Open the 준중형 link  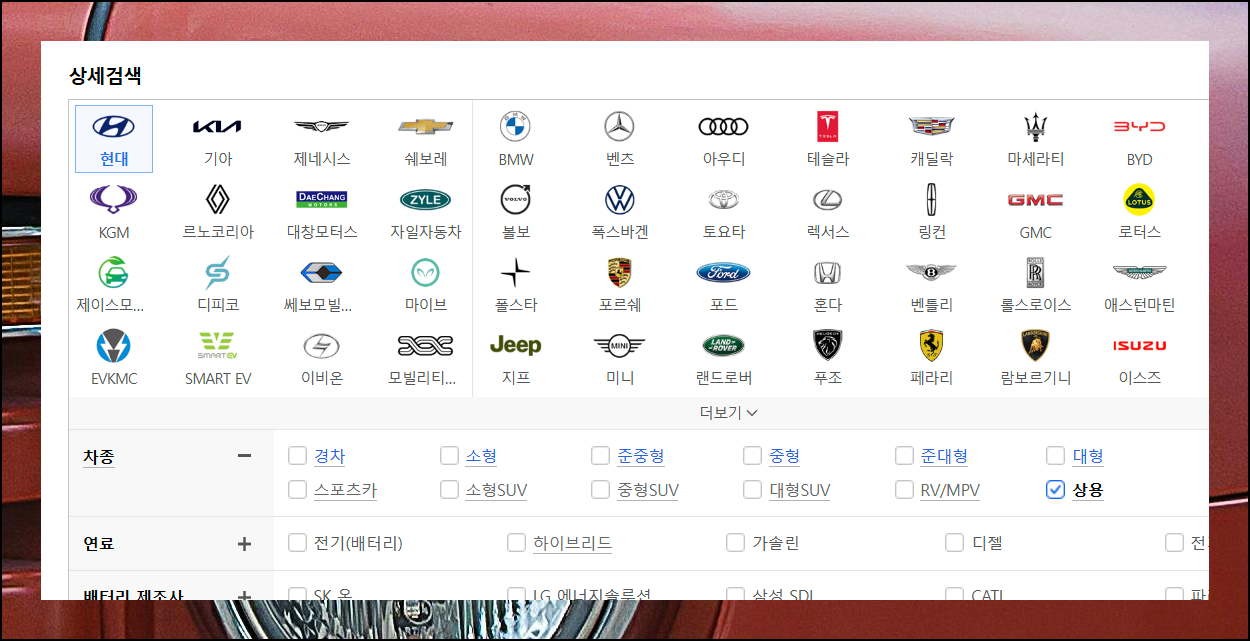641,456
